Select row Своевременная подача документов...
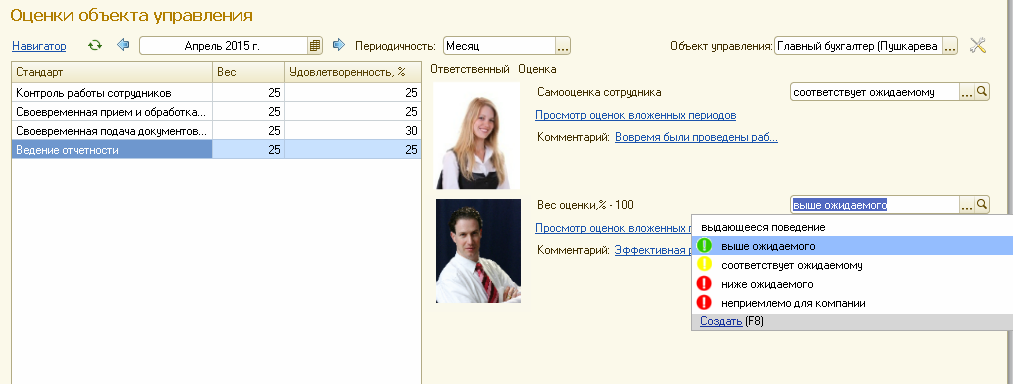The height and width of the screenshot is (384, 1013). 216,131
